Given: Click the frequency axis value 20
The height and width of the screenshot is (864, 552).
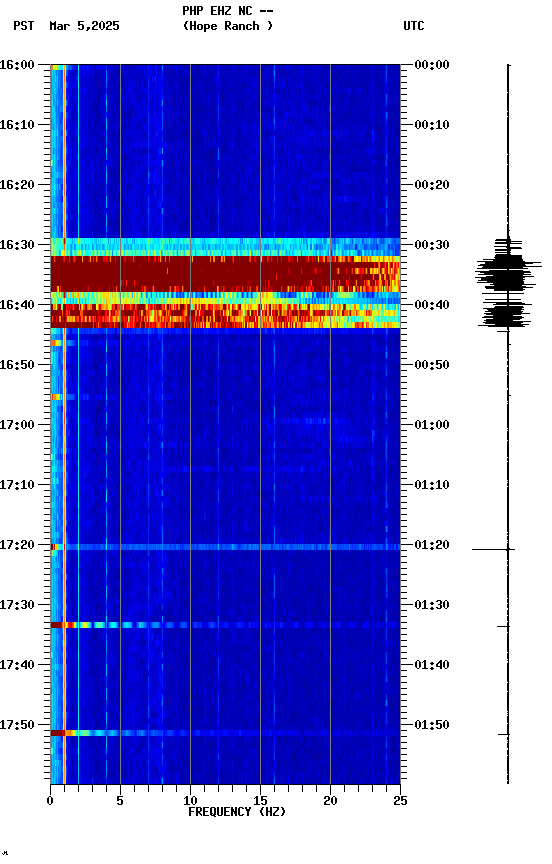Looking at the screenshot, I should [x=330, y=801].
